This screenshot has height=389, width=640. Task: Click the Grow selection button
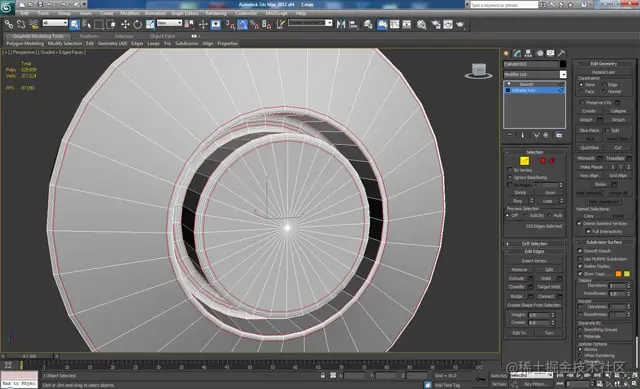click(549, 193)
